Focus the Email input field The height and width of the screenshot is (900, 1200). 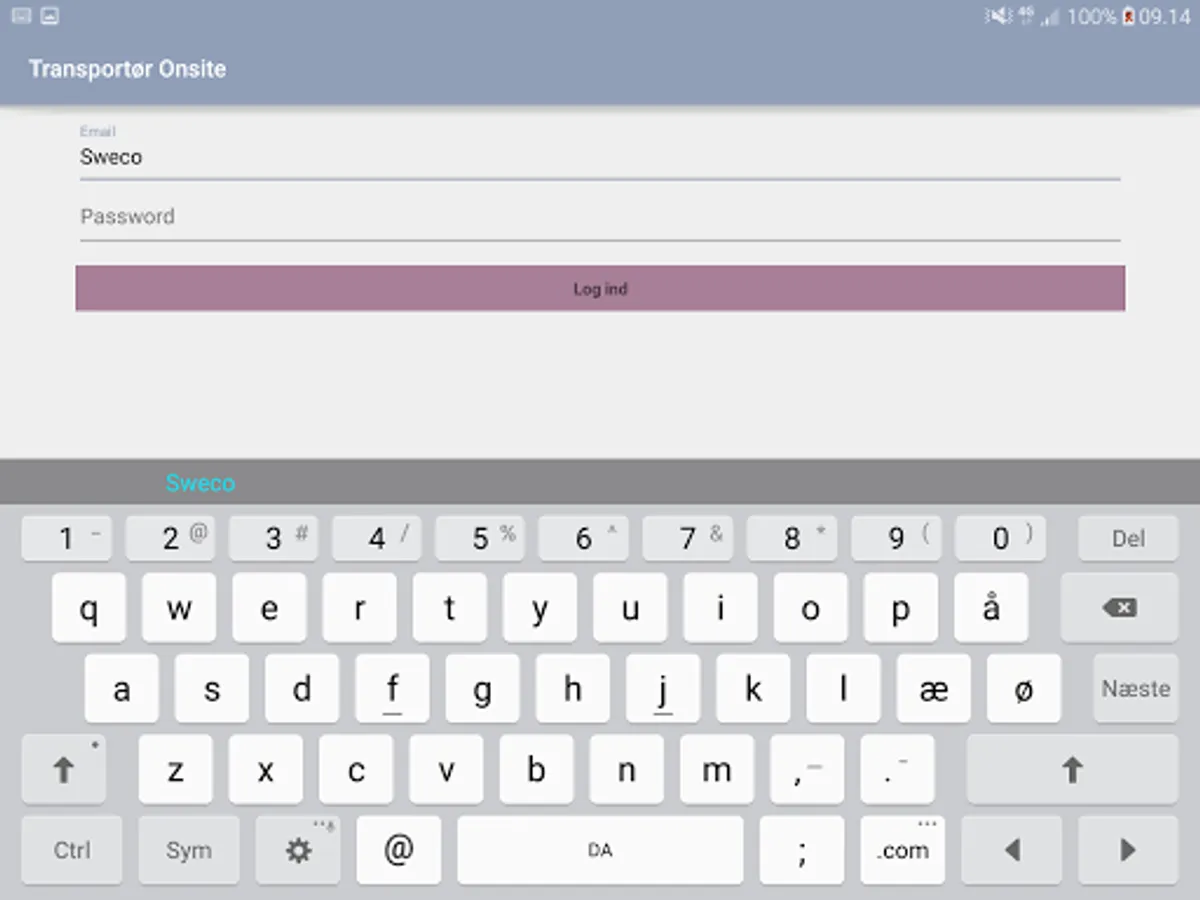point(600,156)
